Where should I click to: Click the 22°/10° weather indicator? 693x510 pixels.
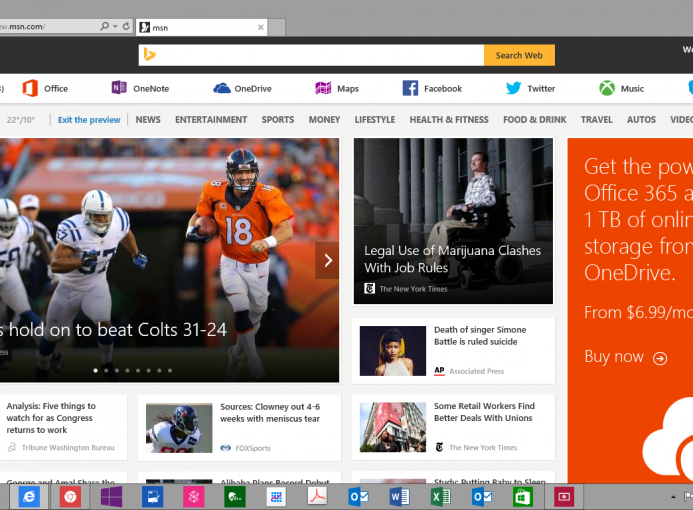coord(20,120)
